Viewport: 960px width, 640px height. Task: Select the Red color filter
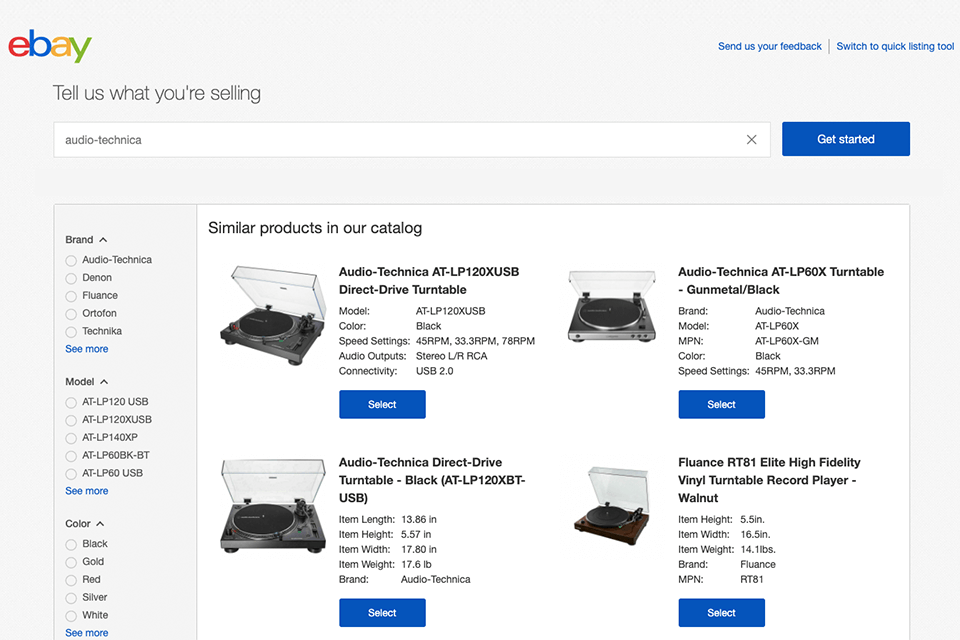click(x=71, y=580)
